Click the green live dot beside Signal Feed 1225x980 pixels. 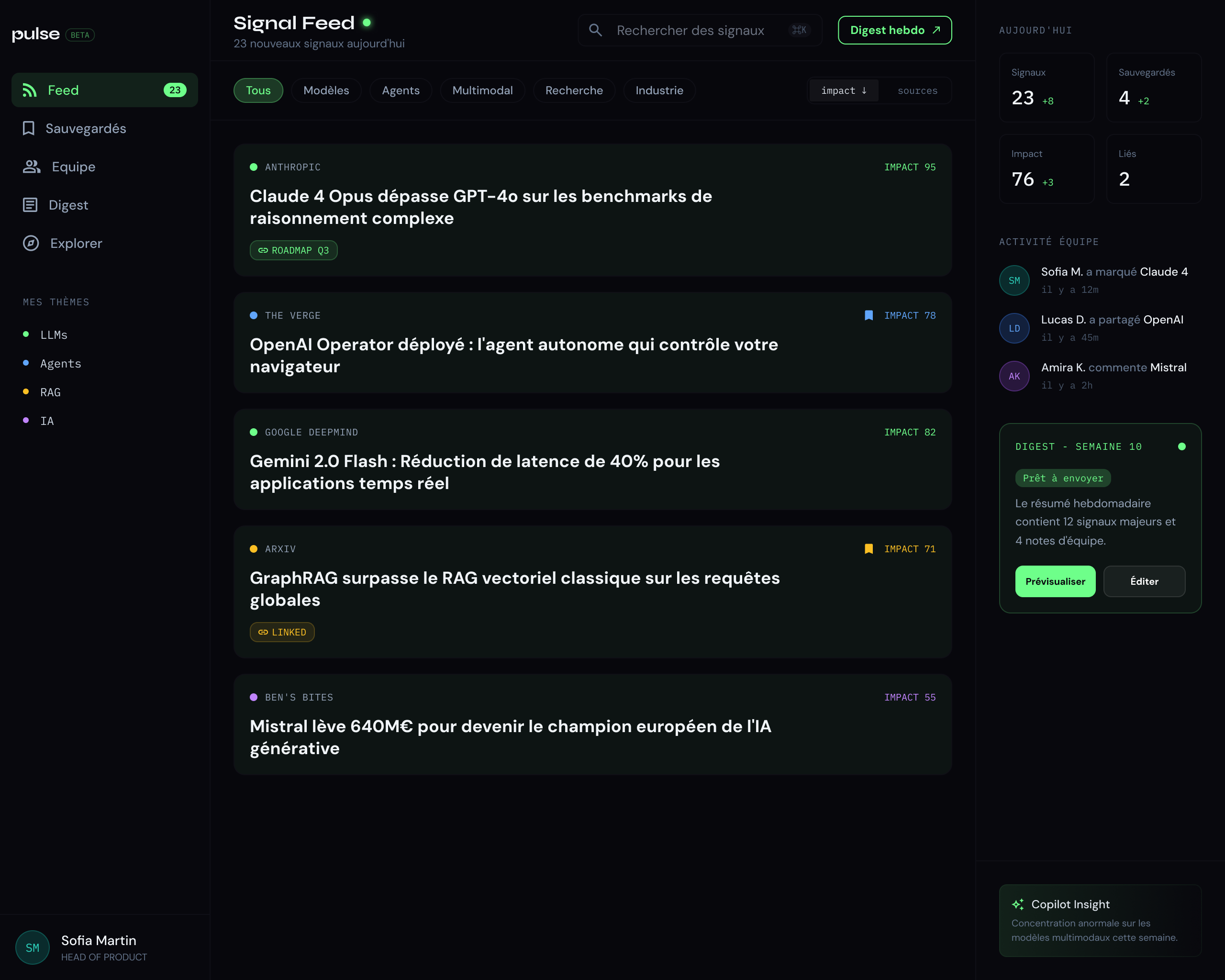pyautogui.click(x=367, y=22)
